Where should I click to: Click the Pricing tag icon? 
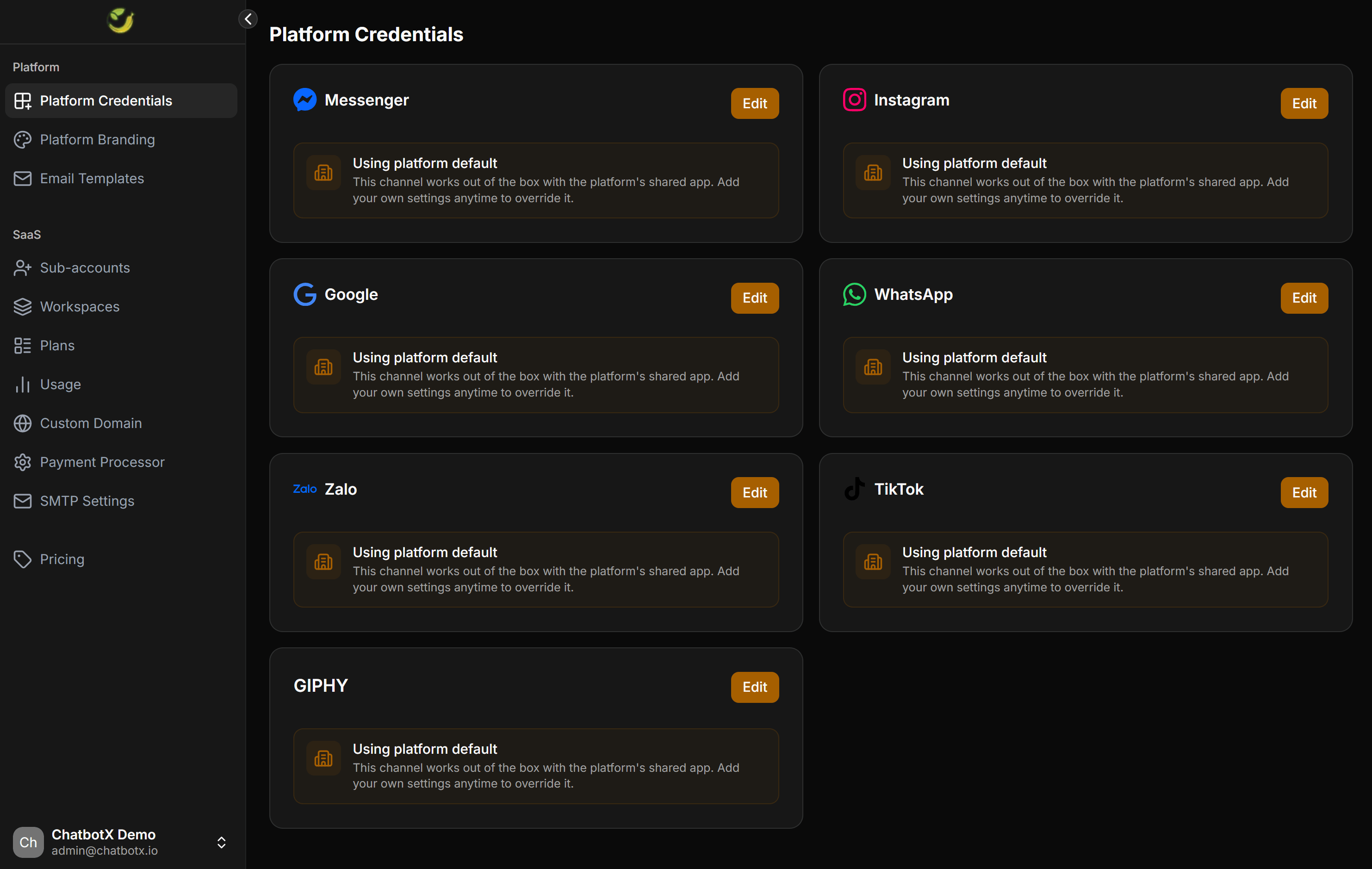point(23,559)
